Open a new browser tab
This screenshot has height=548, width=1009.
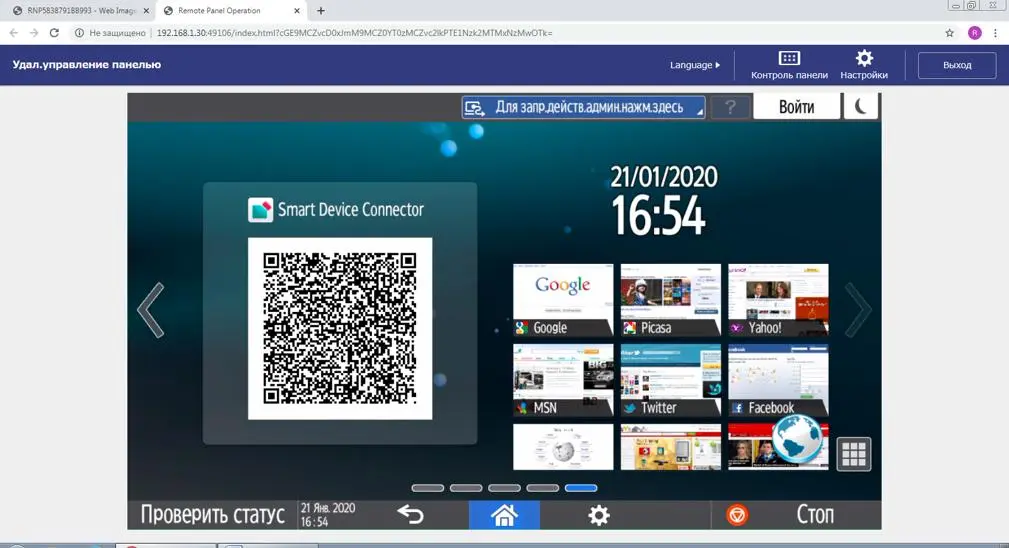tap(320, 10)
